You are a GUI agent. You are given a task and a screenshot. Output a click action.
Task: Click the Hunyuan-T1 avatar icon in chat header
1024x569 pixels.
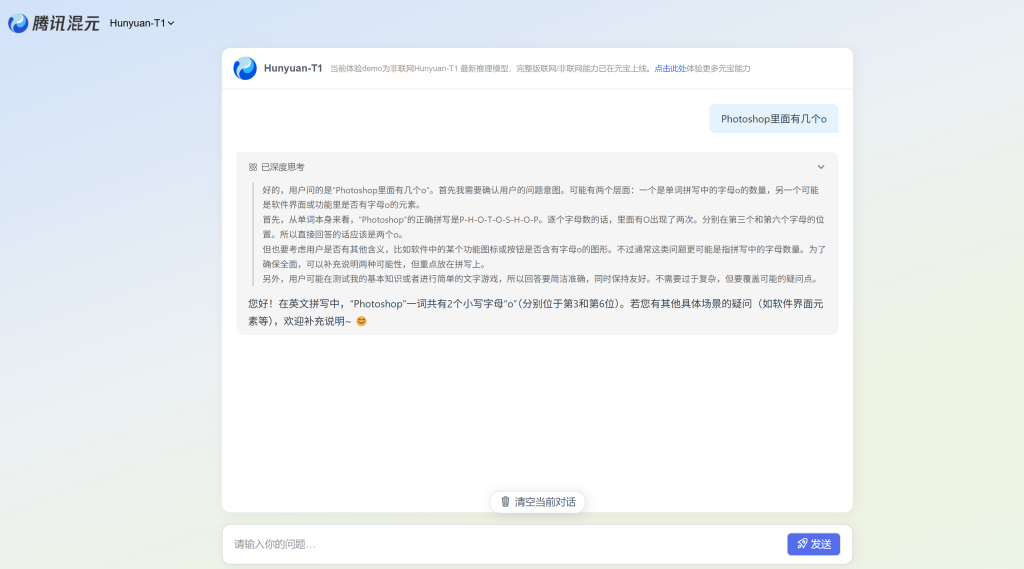click(x=245, y=68)
